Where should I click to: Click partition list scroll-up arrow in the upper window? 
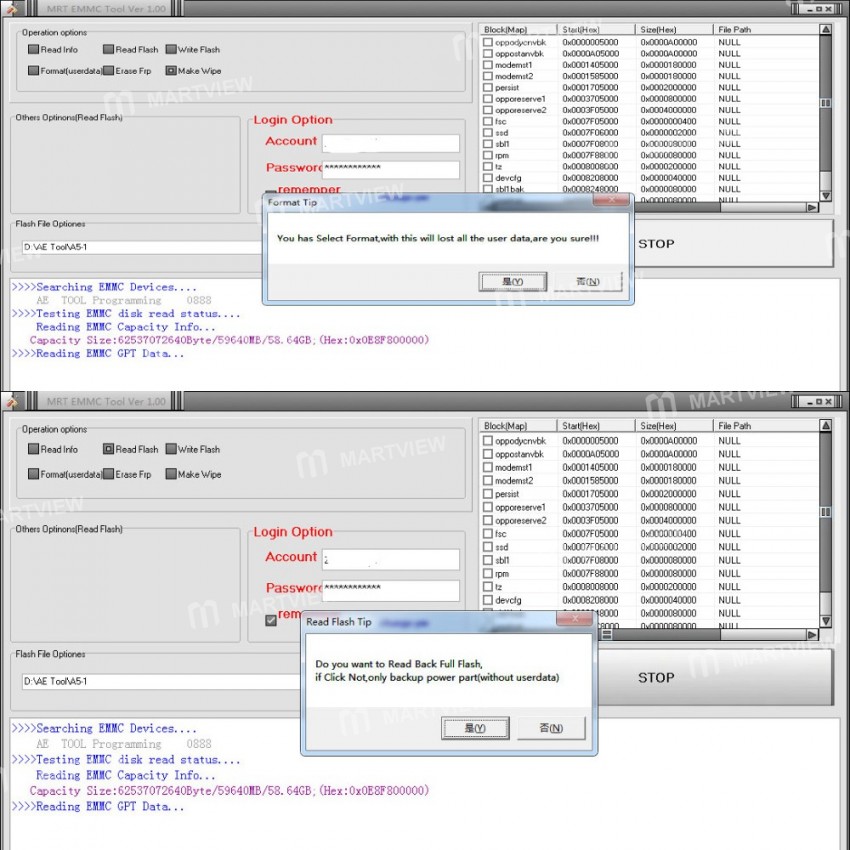click(x=826, y=29)
